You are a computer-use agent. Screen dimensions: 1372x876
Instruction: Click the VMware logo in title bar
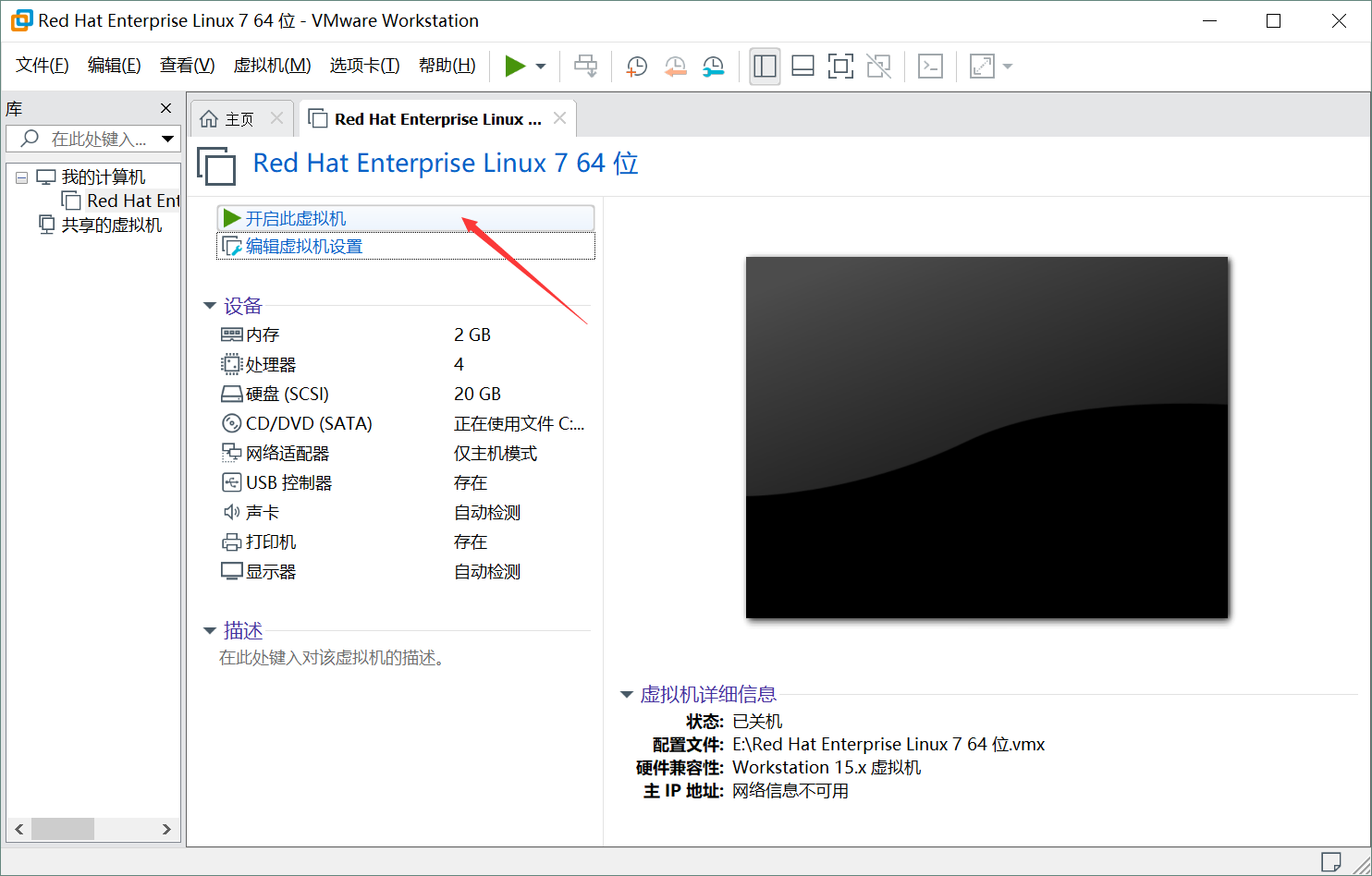pos(21,20)
